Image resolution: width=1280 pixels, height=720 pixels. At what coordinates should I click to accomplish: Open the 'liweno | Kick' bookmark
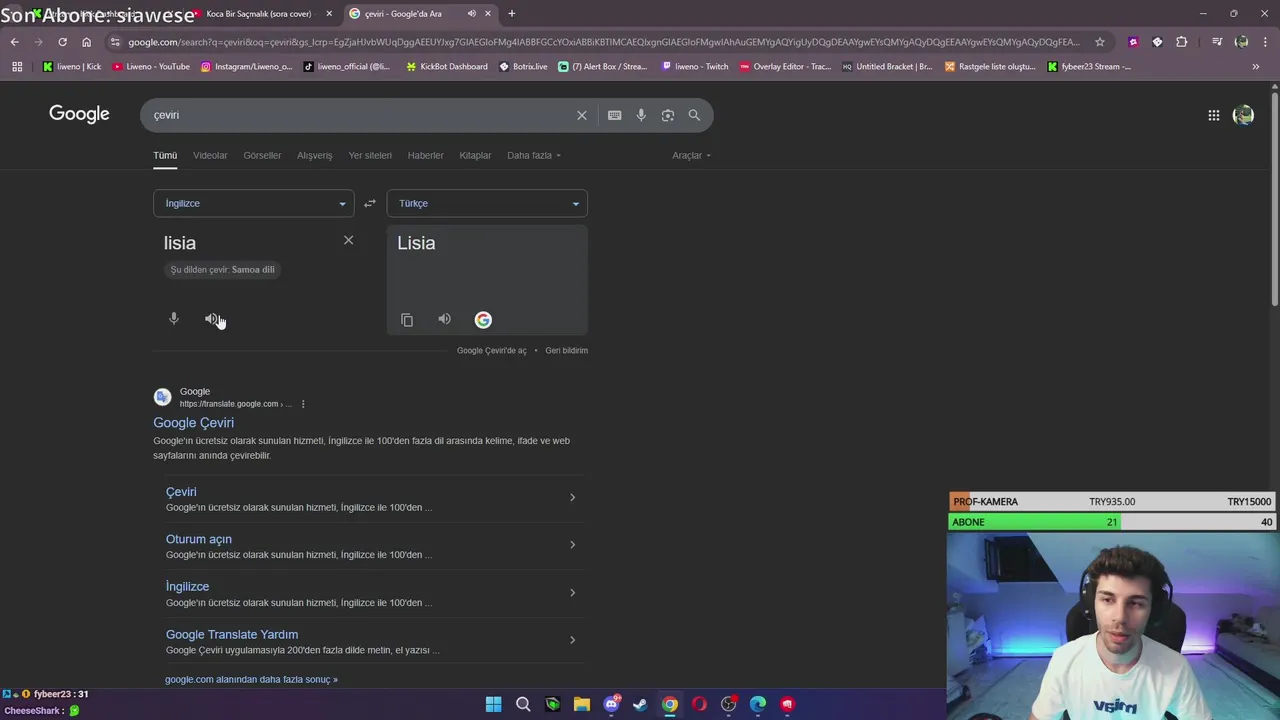[72, 67]
